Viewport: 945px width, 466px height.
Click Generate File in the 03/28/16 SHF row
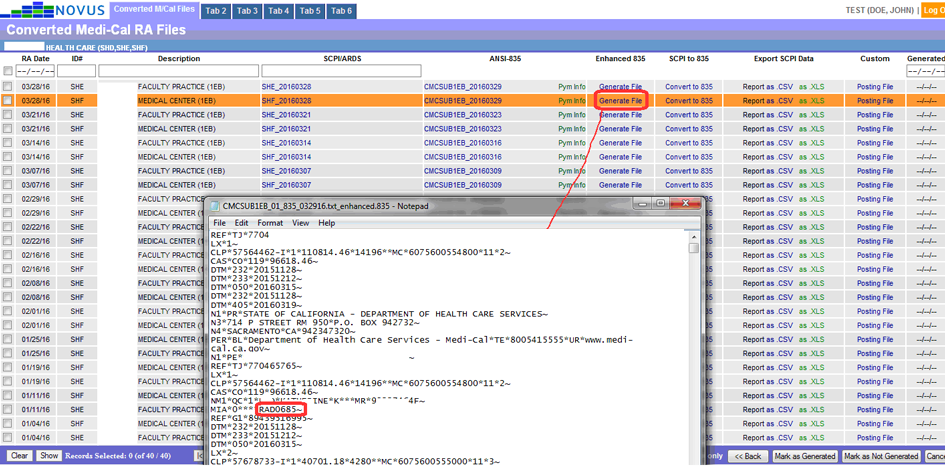click(621, 101)
